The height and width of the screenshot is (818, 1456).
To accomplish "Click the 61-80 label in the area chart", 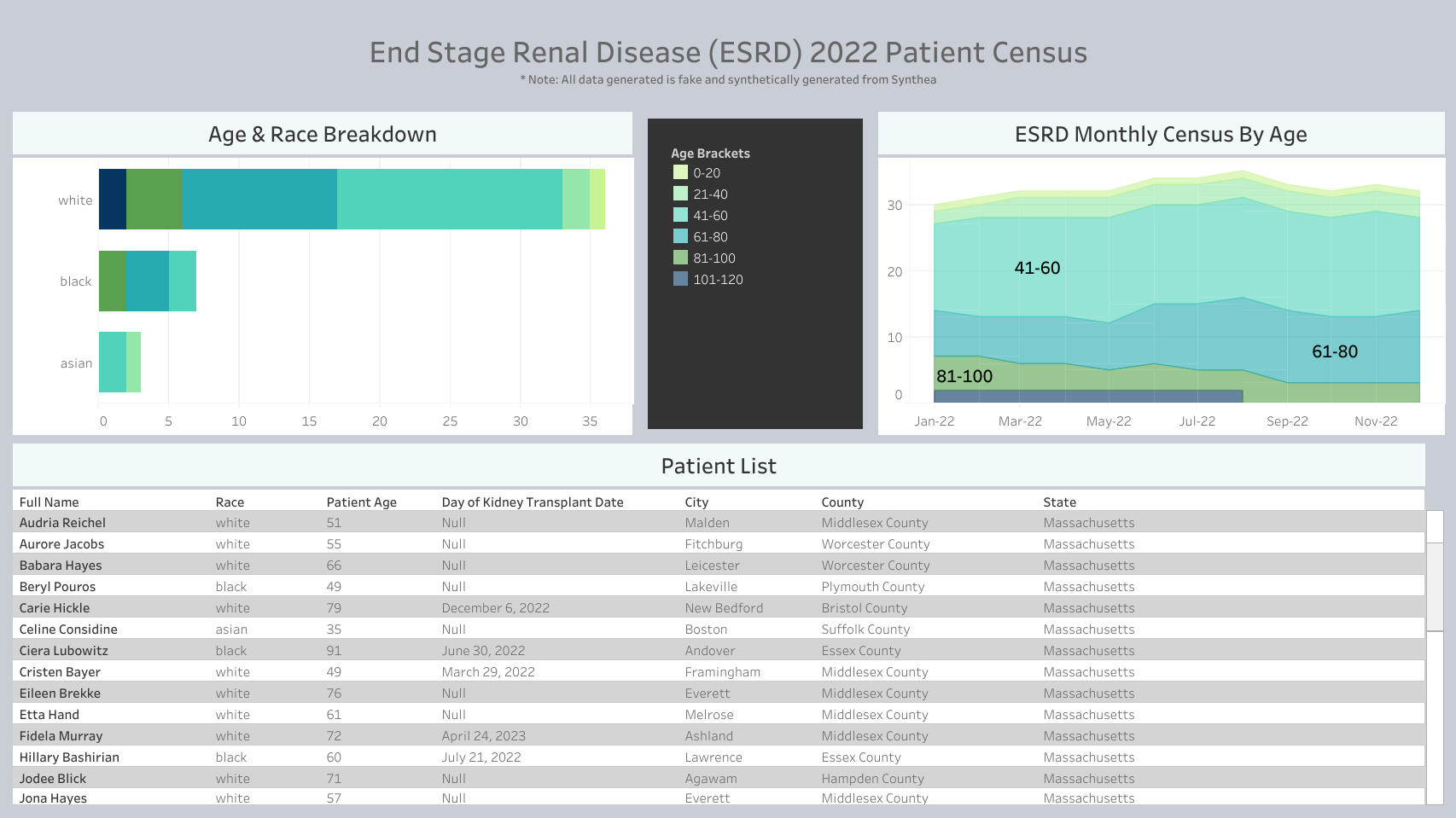I will click(1334, 351).
